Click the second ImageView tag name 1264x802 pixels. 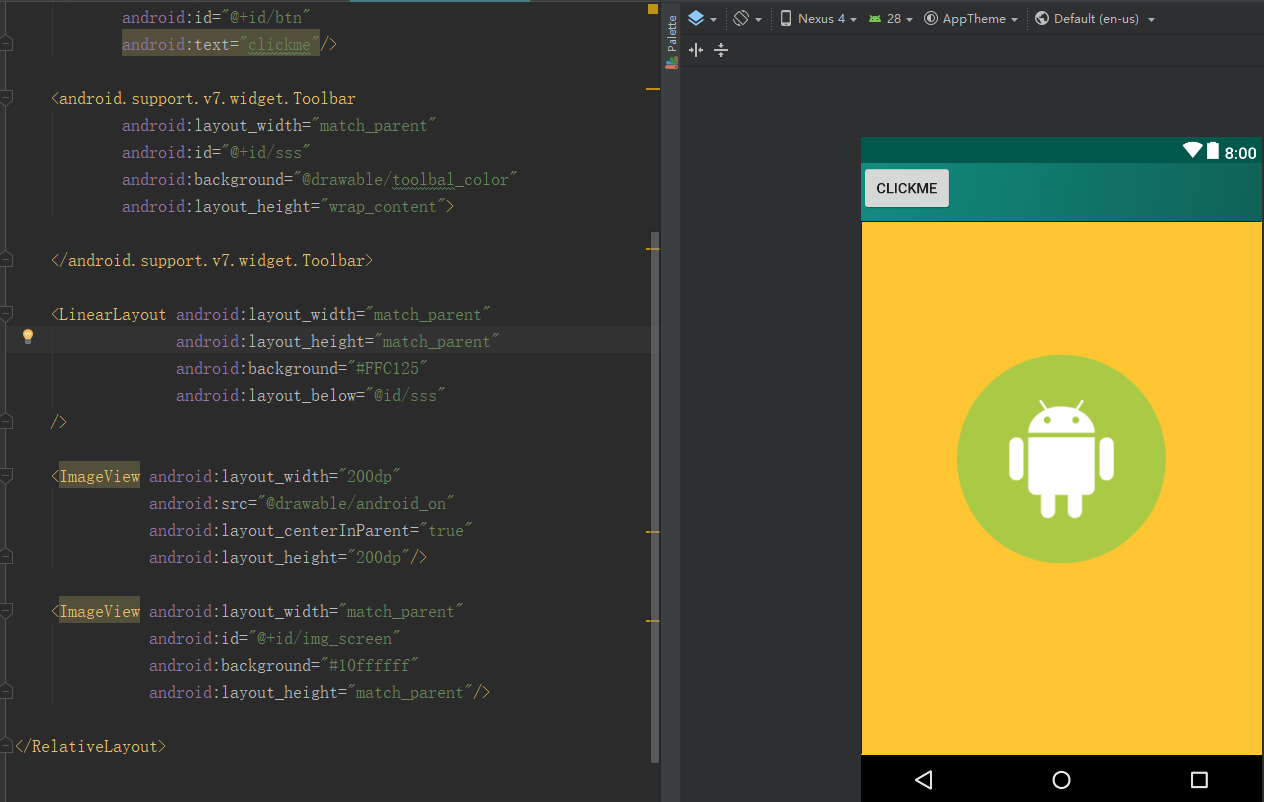[x=99, y=611]
